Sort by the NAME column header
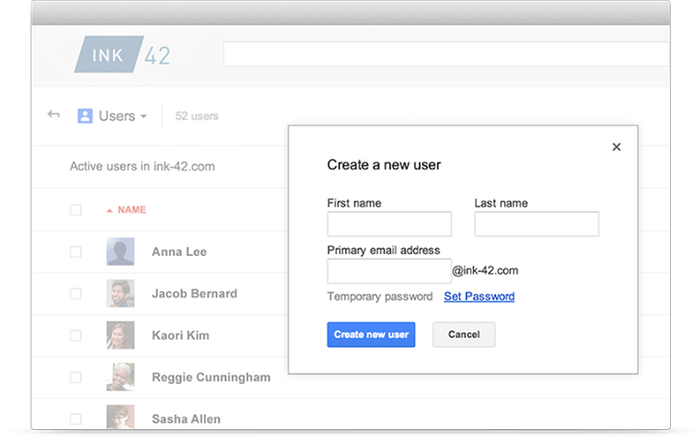 [x=131, y=211]
